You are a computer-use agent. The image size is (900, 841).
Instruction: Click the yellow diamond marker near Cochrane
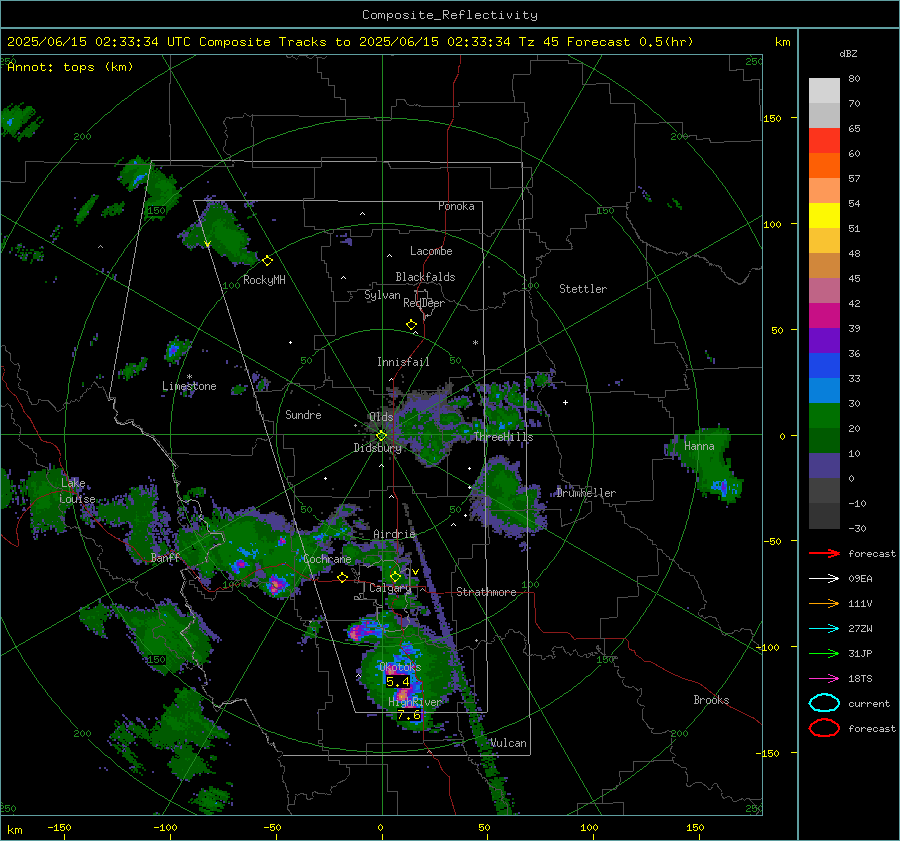point(342,577)
